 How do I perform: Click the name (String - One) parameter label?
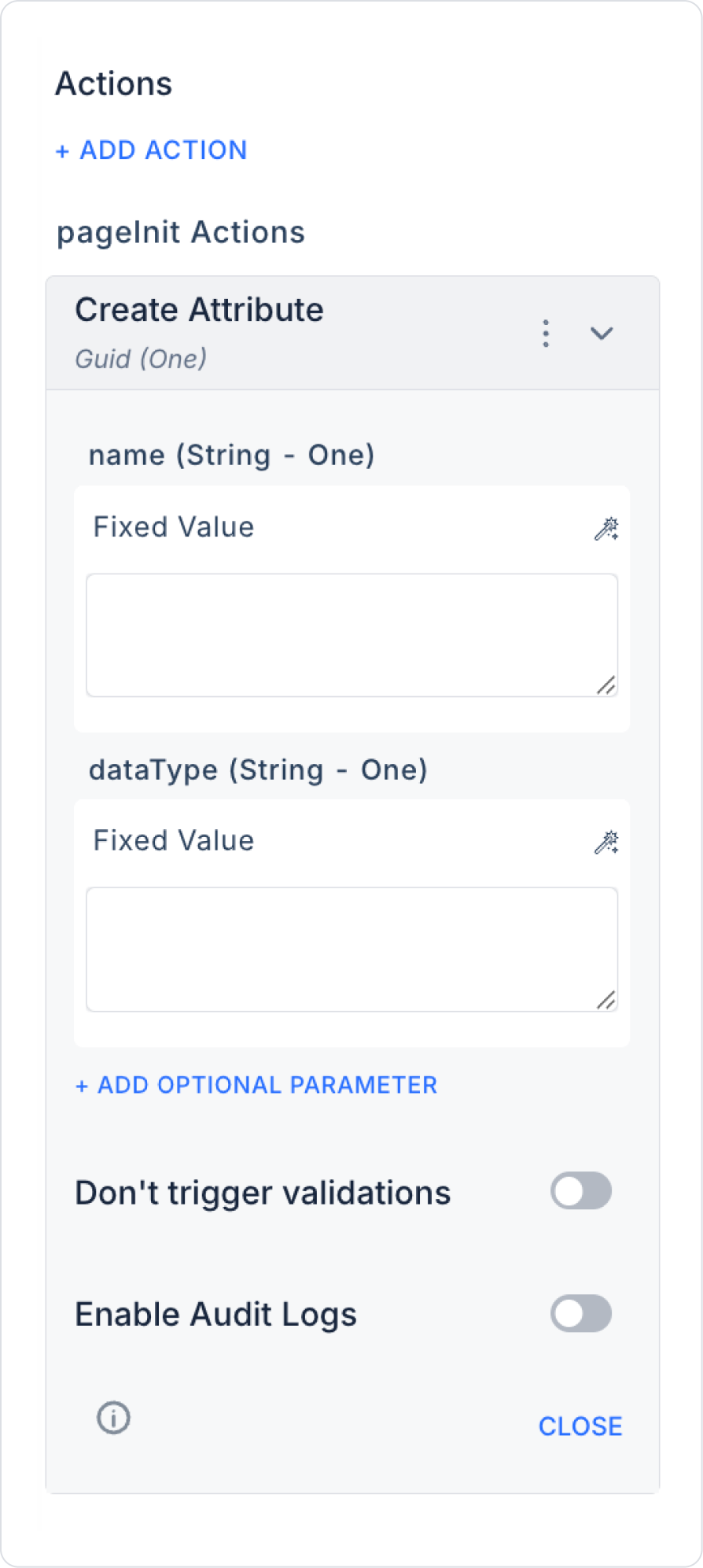point(231,456)
